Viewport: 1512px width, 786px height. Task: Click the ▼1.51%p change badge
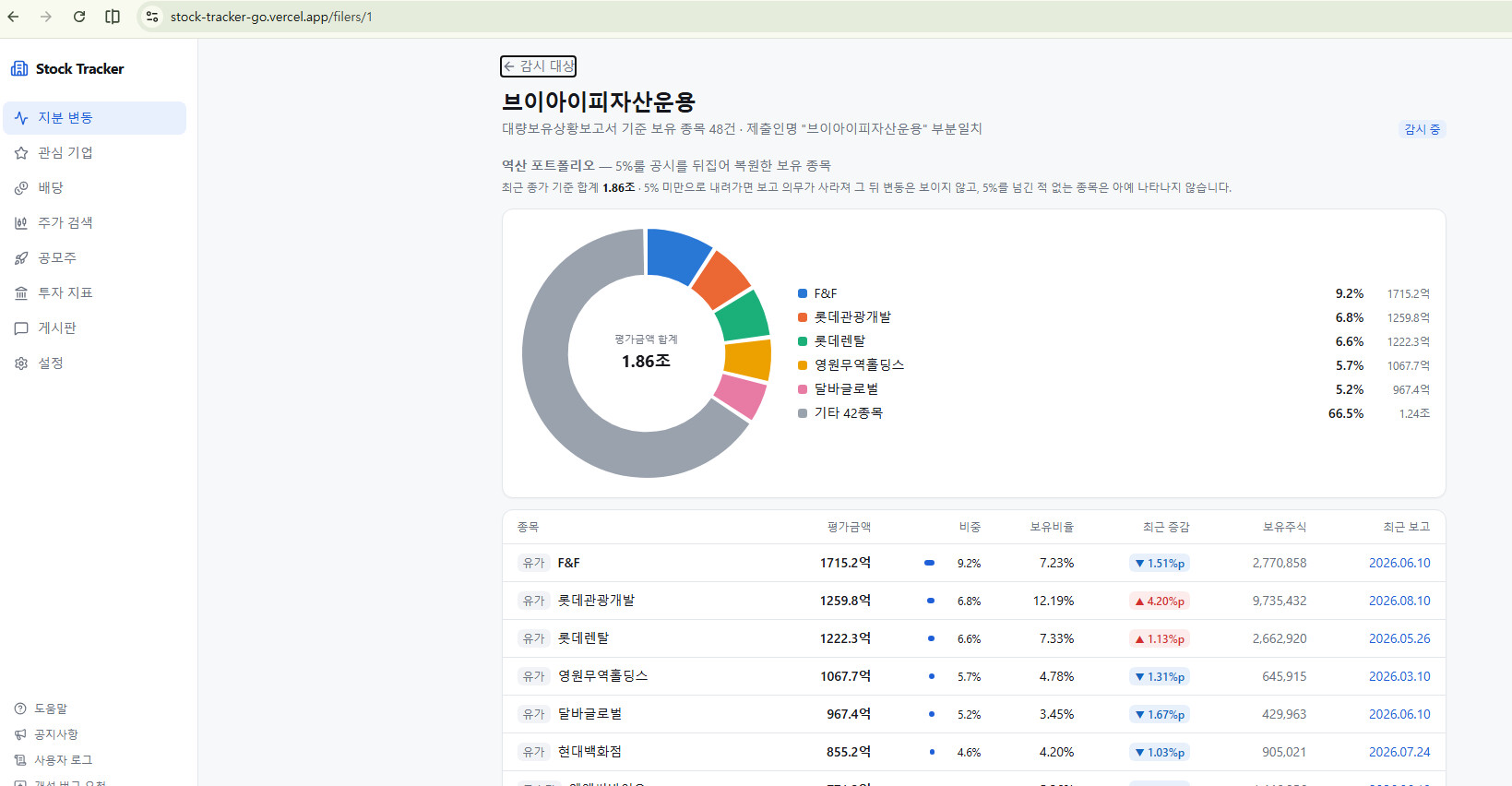click(1160, 563)
